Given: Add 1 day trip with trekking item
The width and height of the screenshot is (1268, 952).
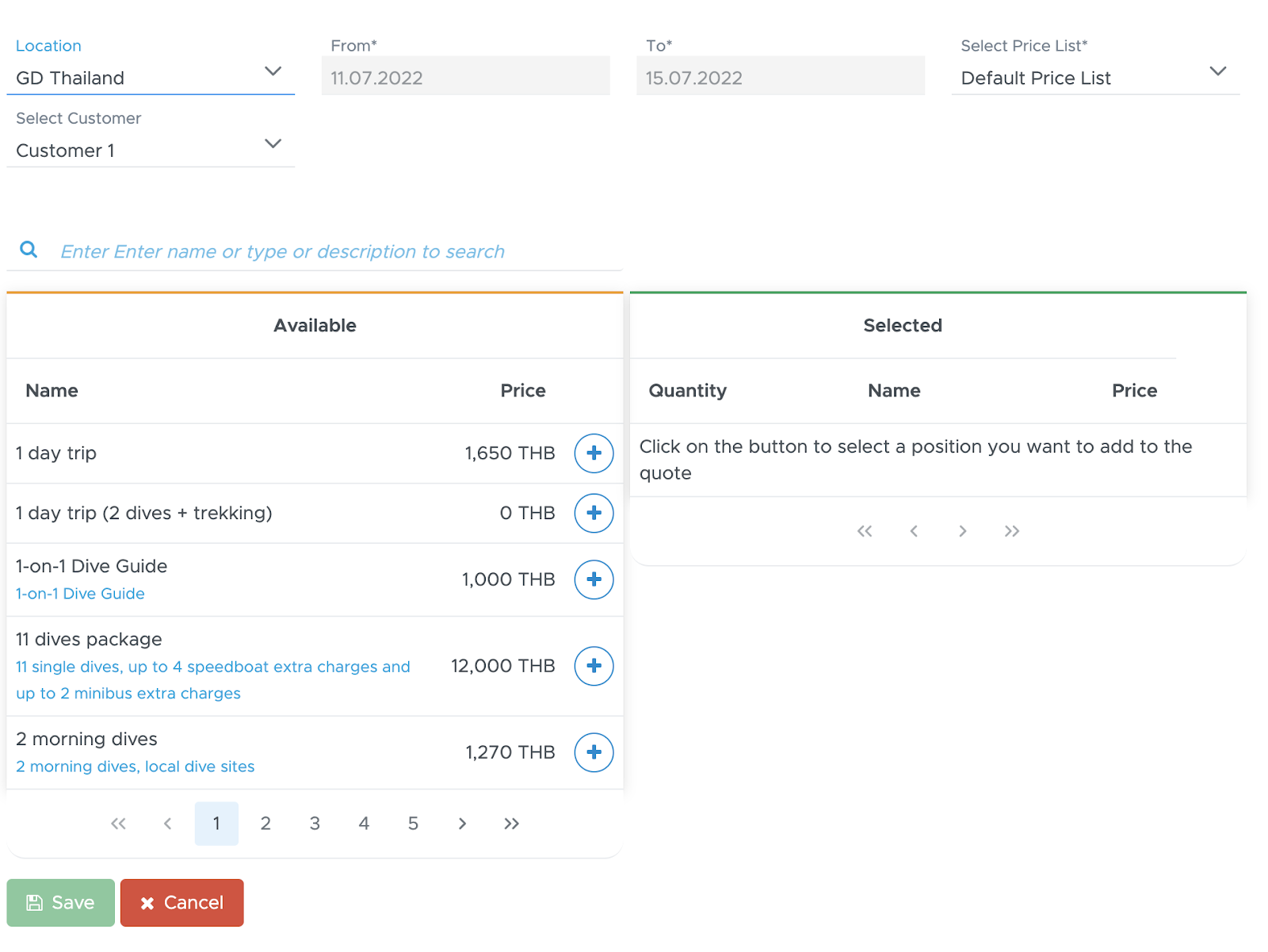Looking at the screenshot, I should (594, 513).
